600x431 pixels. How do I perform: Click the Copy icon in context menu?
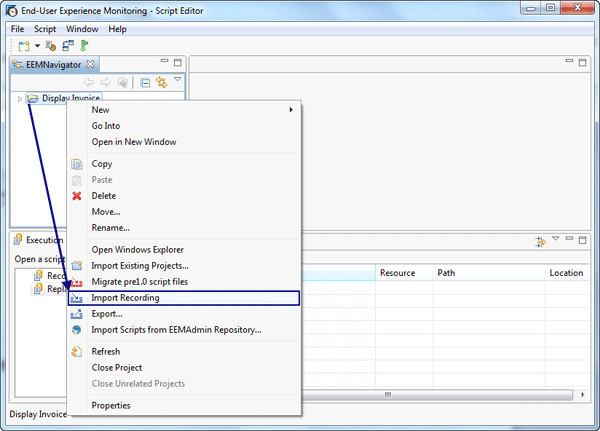point(76,164)
